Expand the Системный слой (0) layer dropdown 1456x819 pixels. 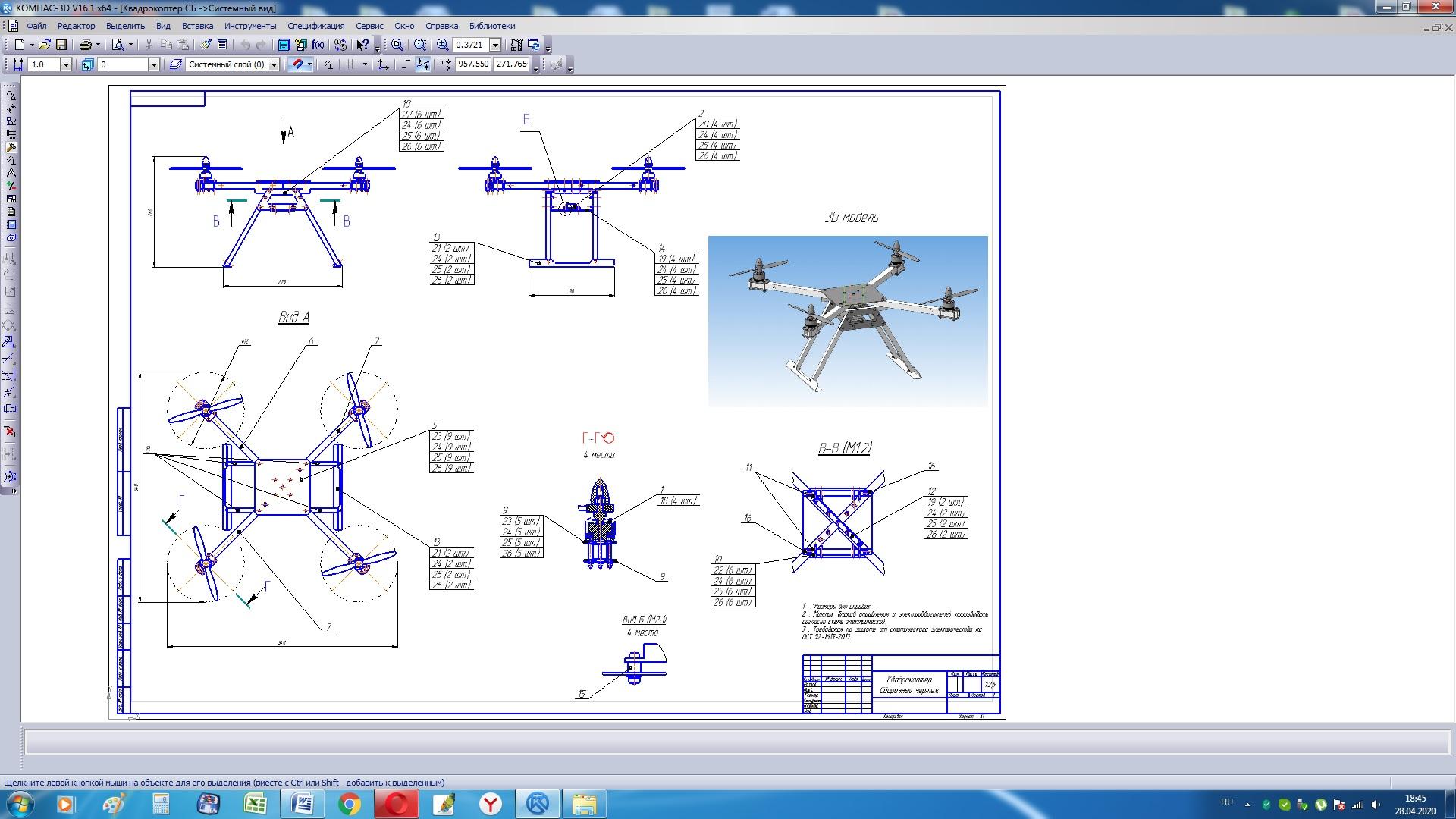274,64
